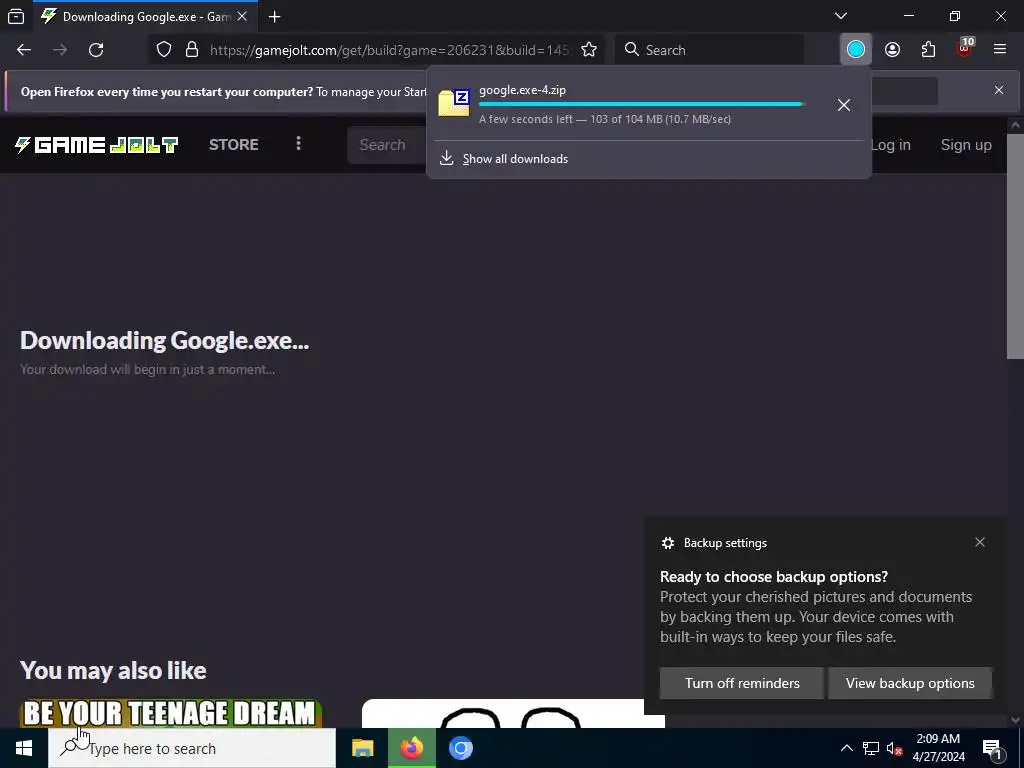
Task: Reload the Game Jolt page
Action: (96, 50)
